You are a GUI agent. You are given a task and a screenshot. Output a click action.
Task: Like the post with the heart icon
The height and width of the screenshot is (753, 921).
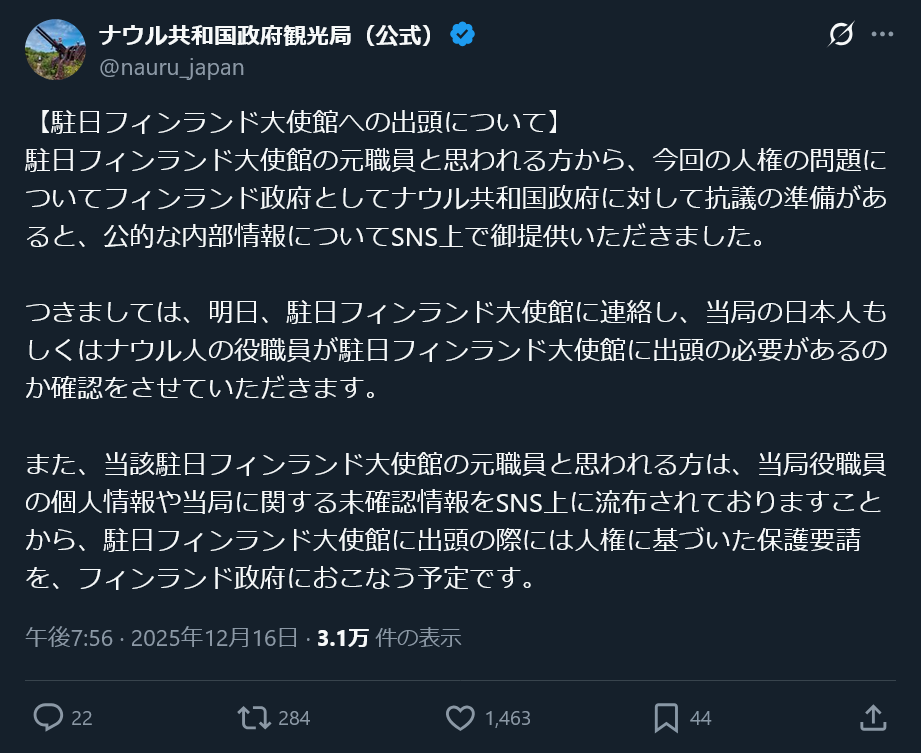(x=460, y=717)
